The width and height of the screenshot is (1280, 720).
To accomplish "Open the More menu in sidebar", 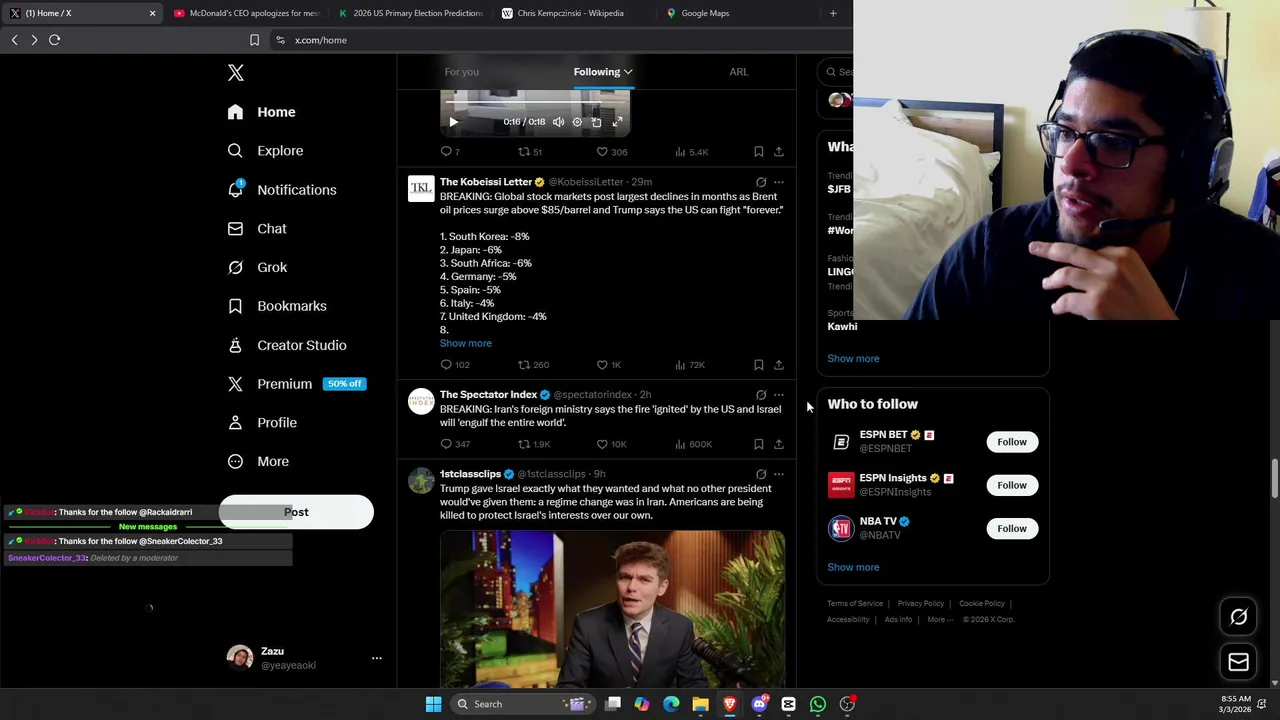I will pos(258,462).
